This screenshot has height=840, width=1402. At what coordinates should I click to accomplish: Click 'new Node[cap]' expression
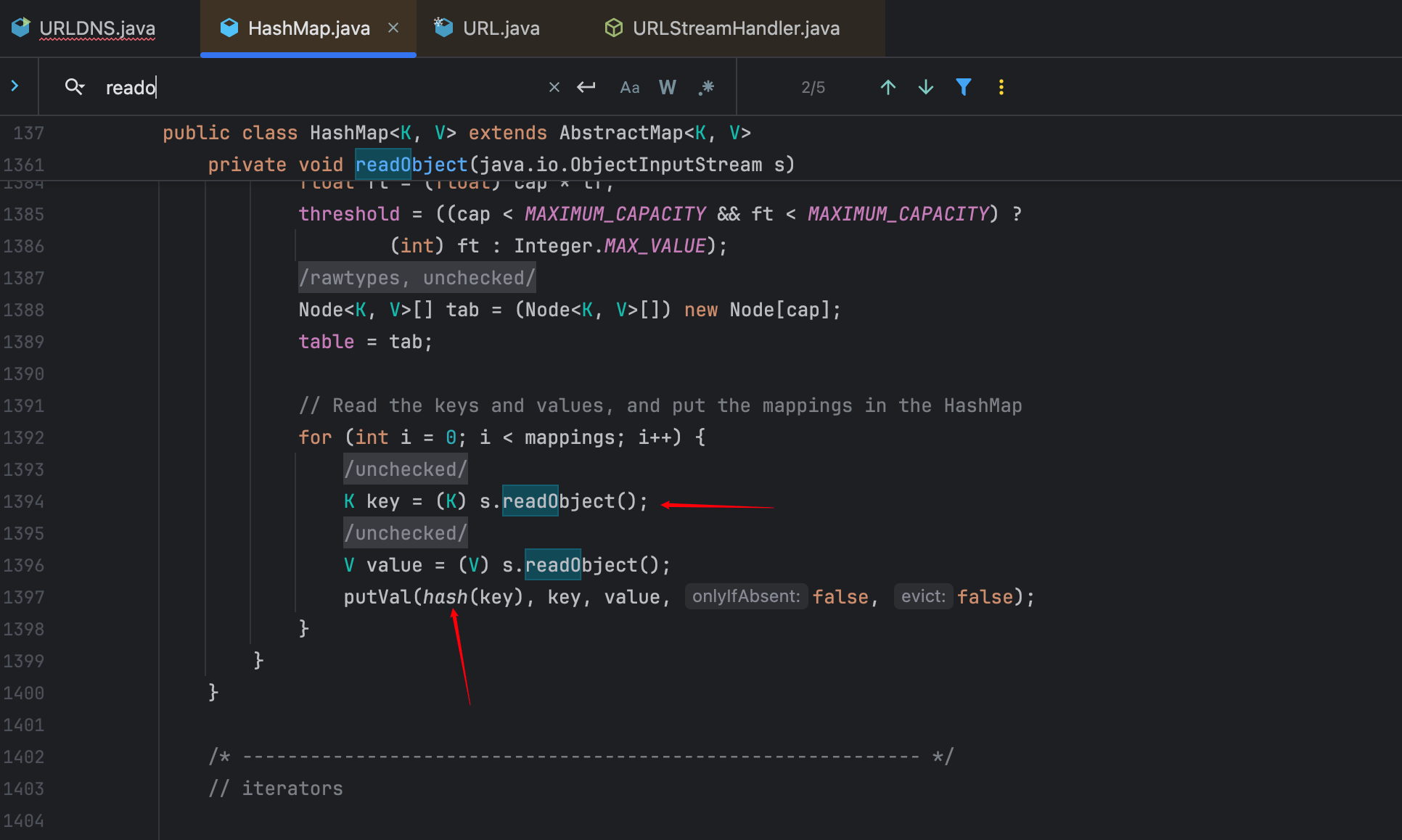756,310
